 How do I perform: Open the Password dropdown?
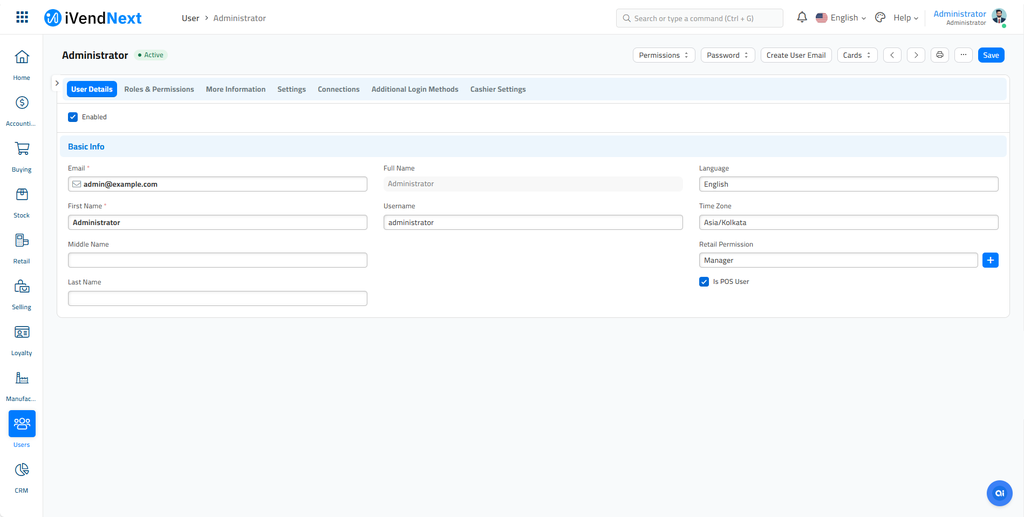728,55
